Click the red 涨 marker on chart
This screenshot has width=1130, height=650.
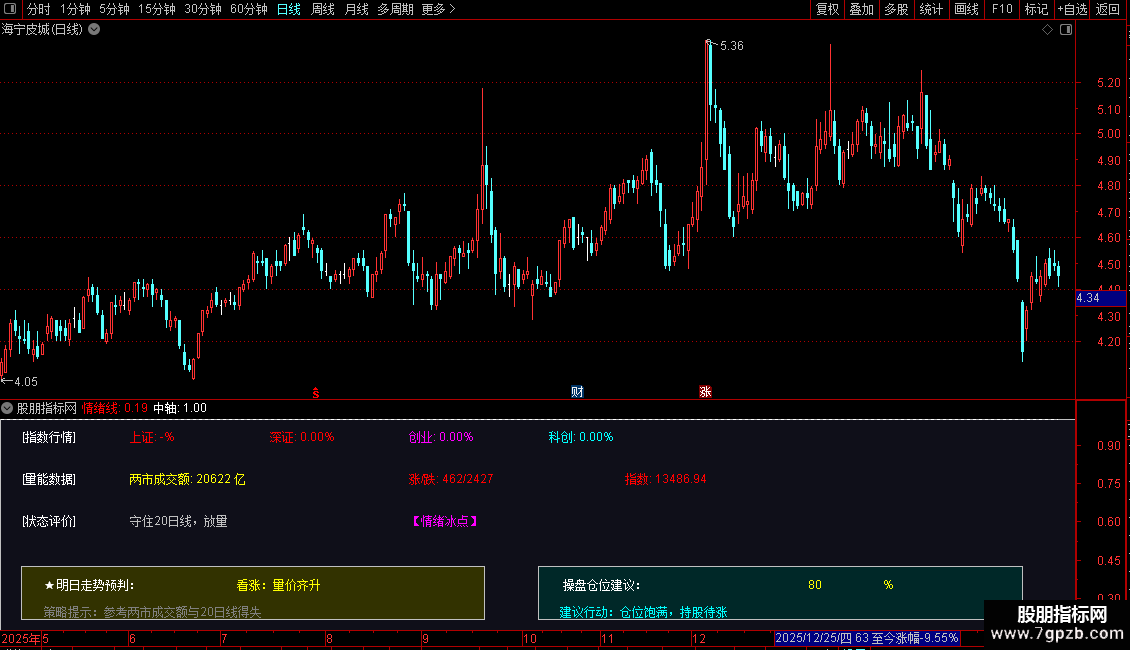point(705,391)
